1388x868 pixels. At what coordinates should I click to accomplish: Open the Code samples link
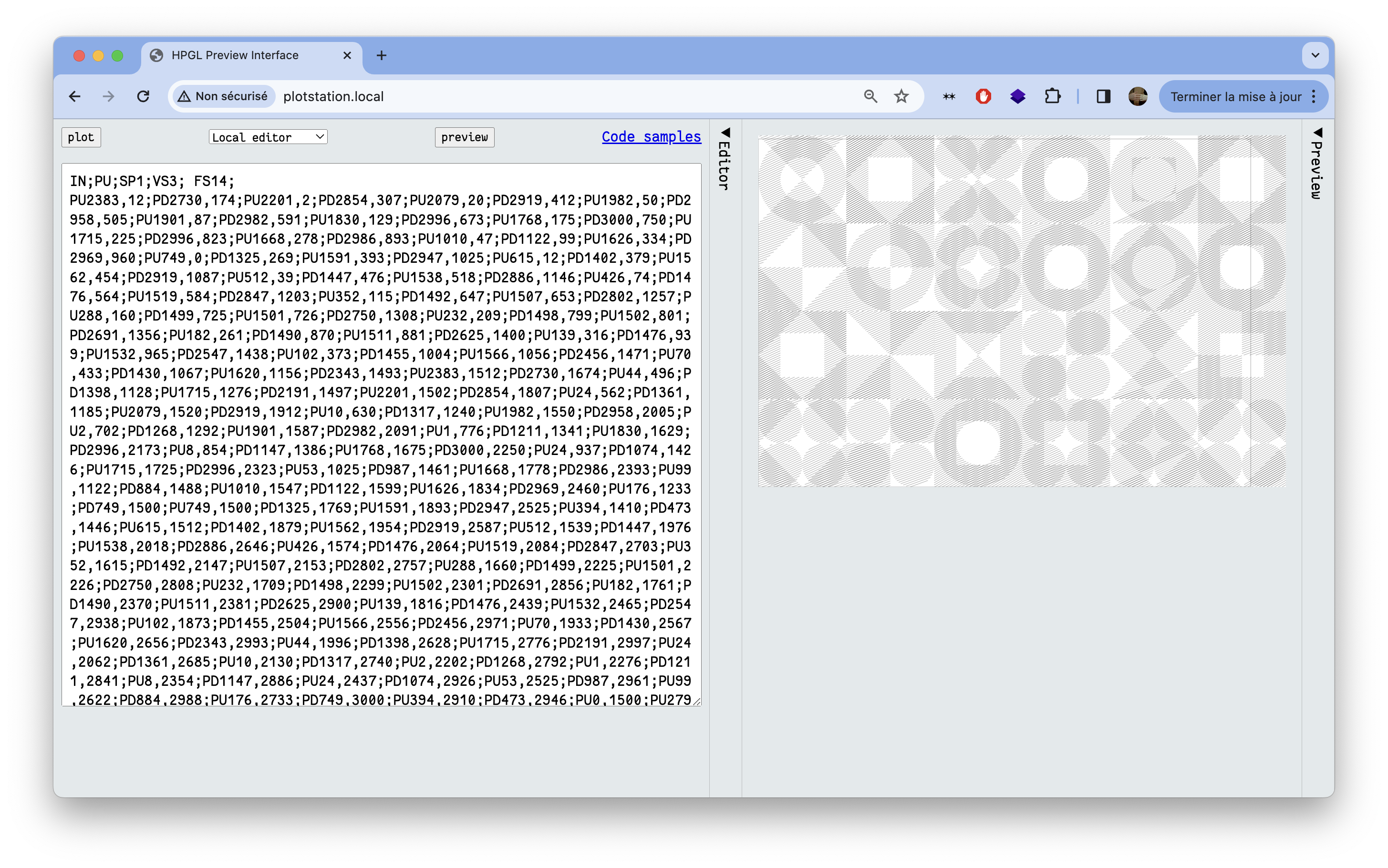651,137
